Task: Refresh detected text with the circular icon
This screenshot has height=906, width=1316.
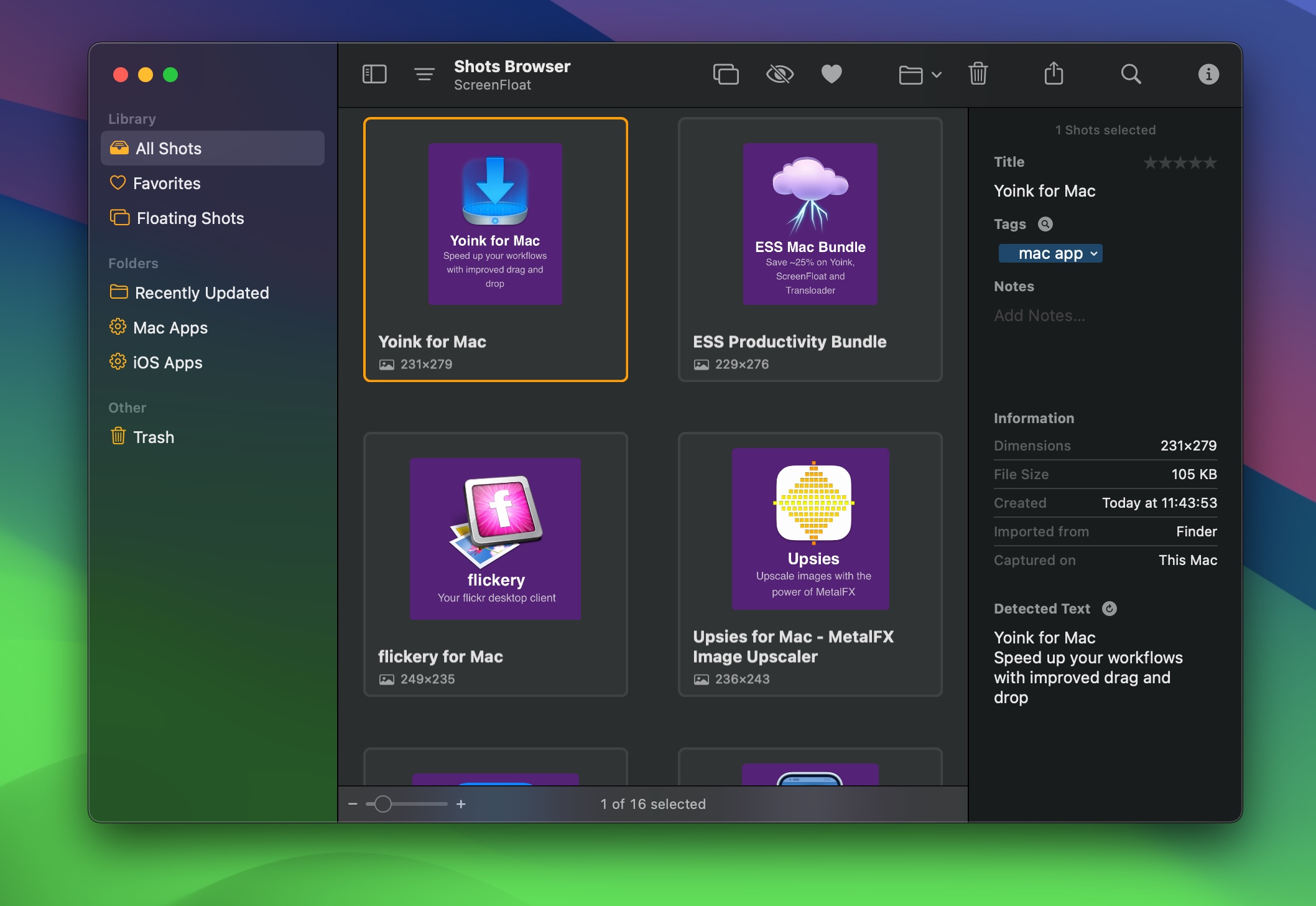Action: click(1110, 609)
